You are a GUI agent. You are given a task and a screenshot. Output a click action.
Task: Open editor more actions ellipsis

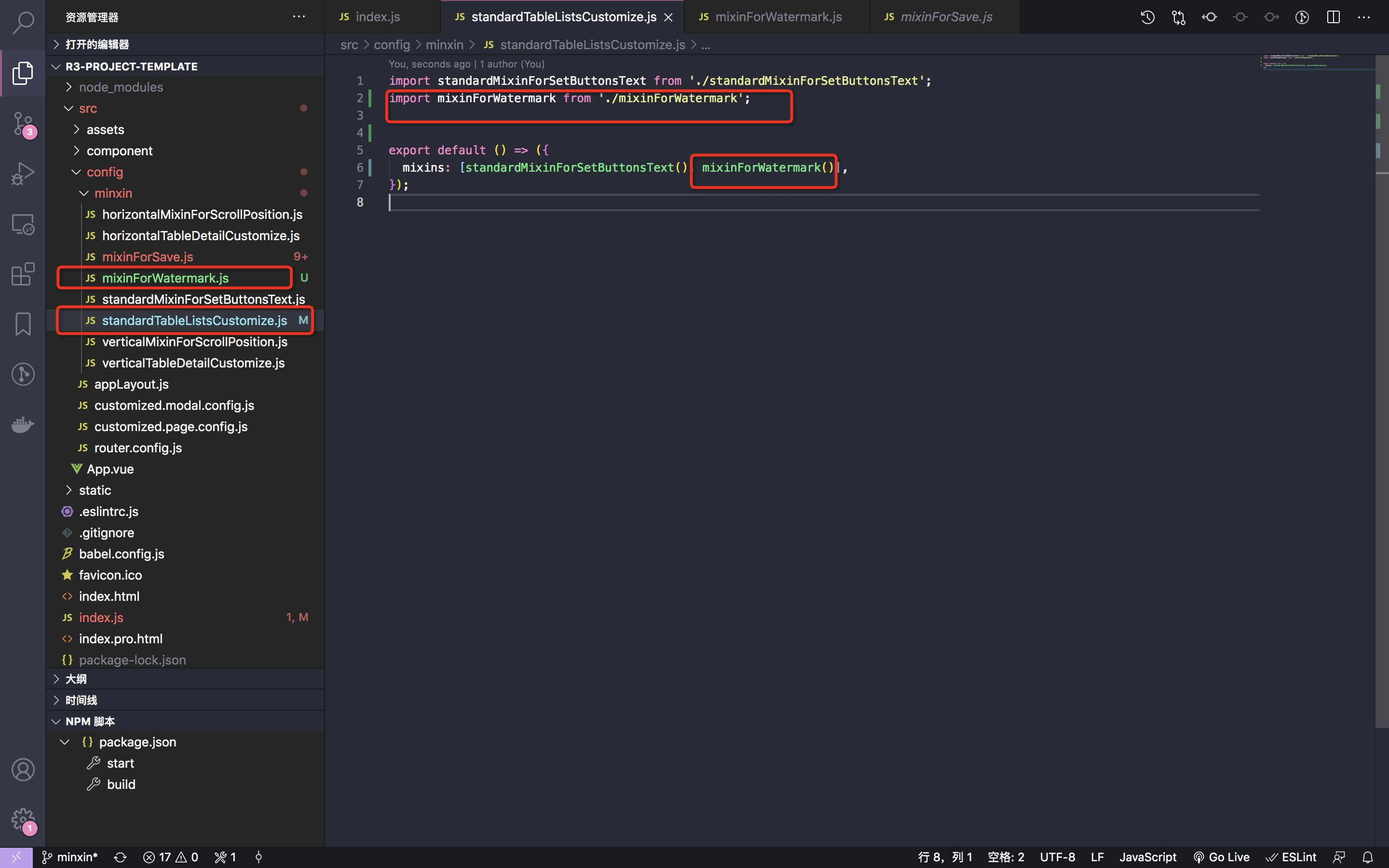pos(1364,17)
